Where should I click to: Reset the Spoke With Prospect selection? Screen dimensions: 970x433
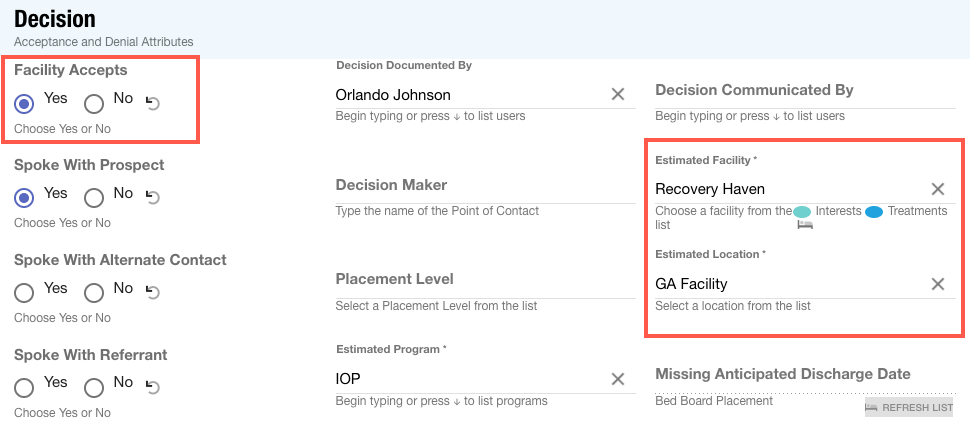152,197
